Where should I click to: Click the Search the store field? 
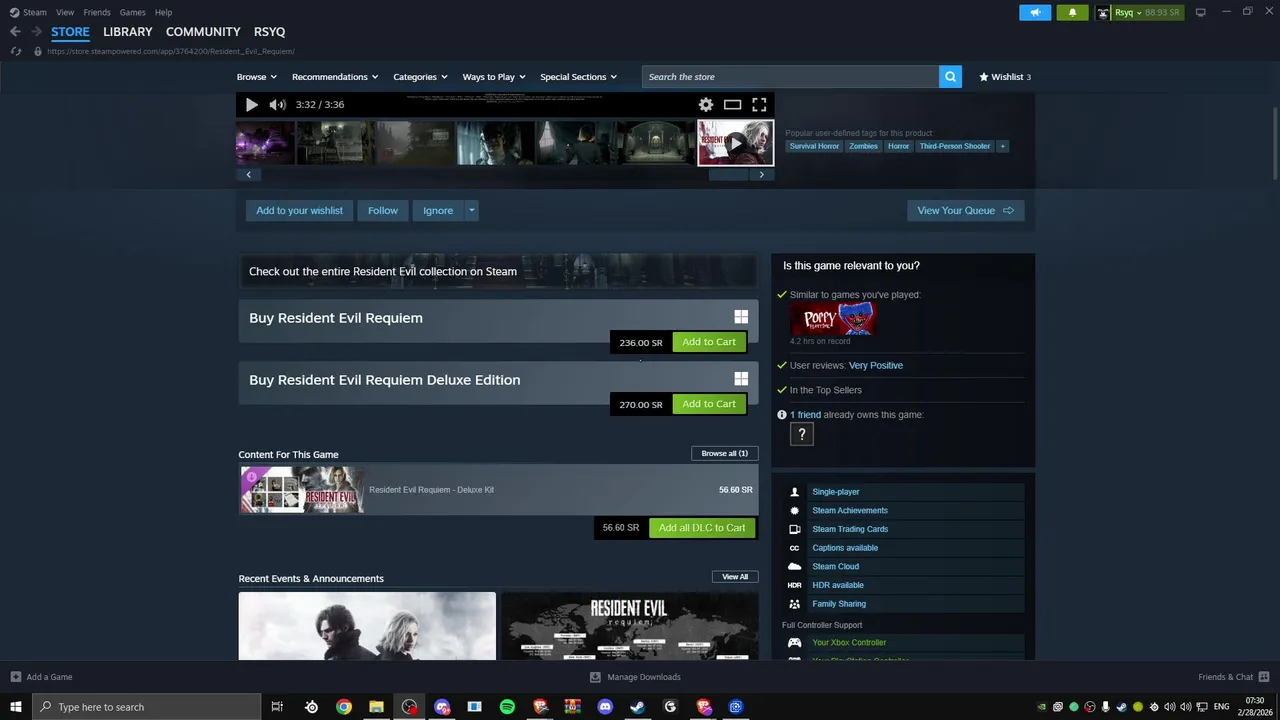click(790, 77)
